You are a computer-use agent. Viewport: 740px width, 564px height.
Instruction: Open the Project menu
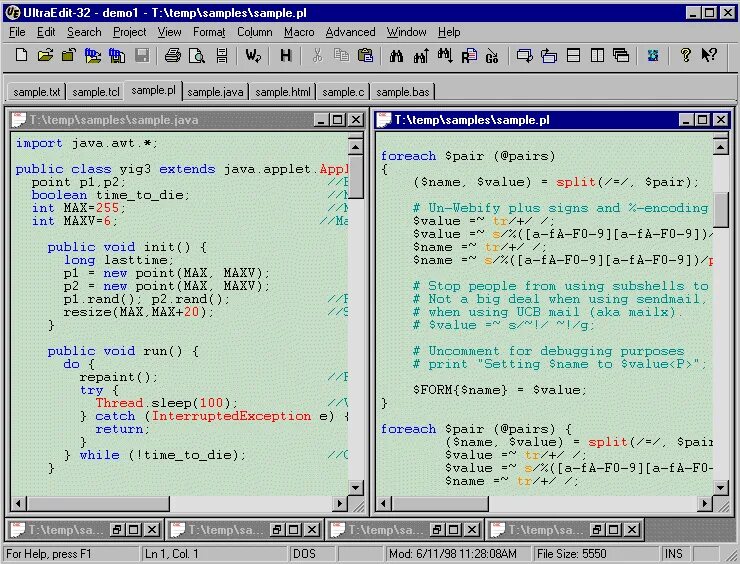129,32
